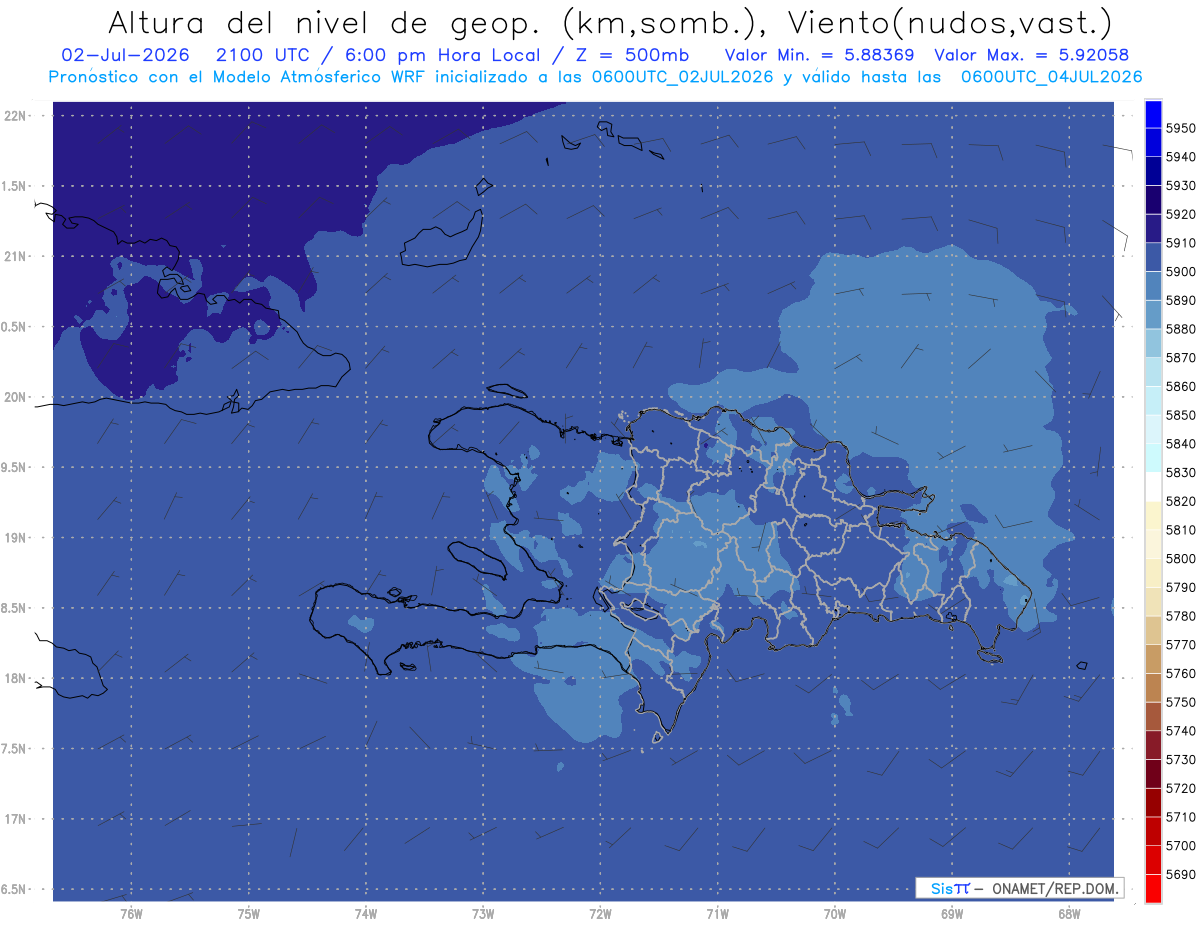Click the color bar swatch between 5910 and 5920
The image size is (1200, 927).
pos(1152,229)
